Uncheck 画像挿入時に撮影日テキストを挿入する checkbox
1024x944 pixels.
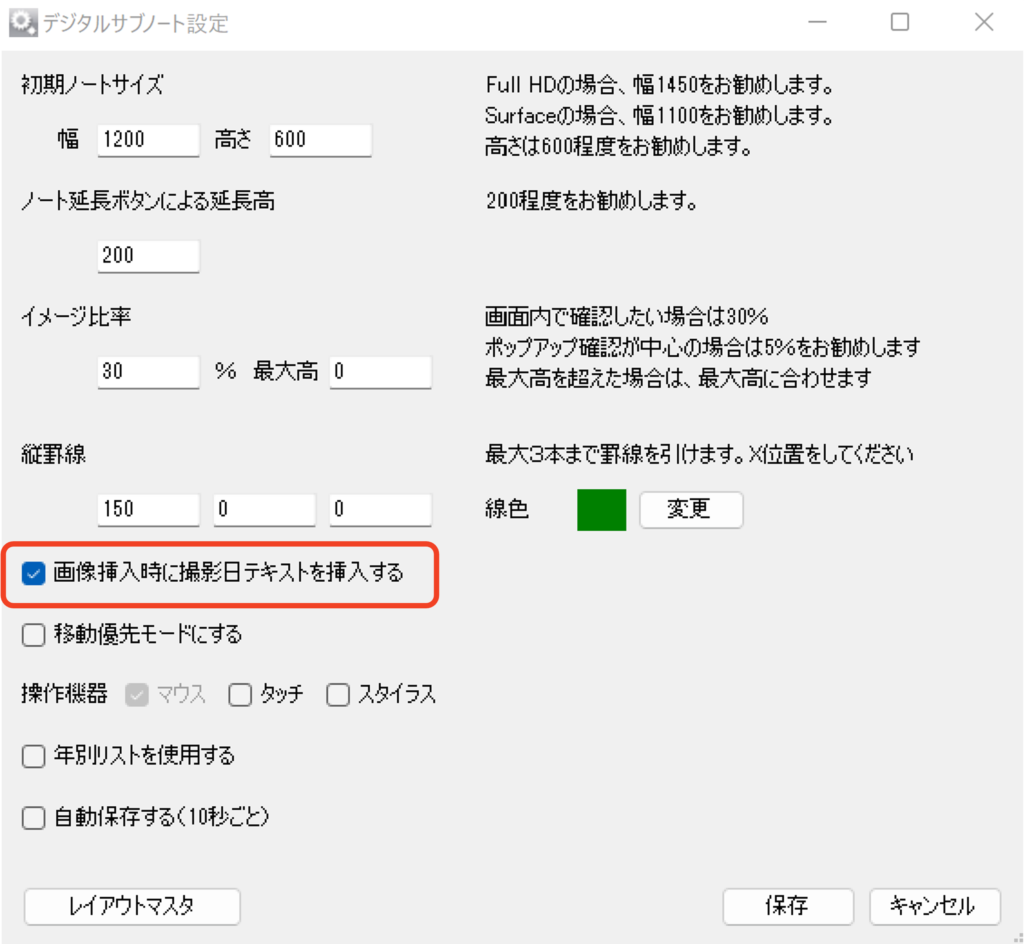click(34, 574)
